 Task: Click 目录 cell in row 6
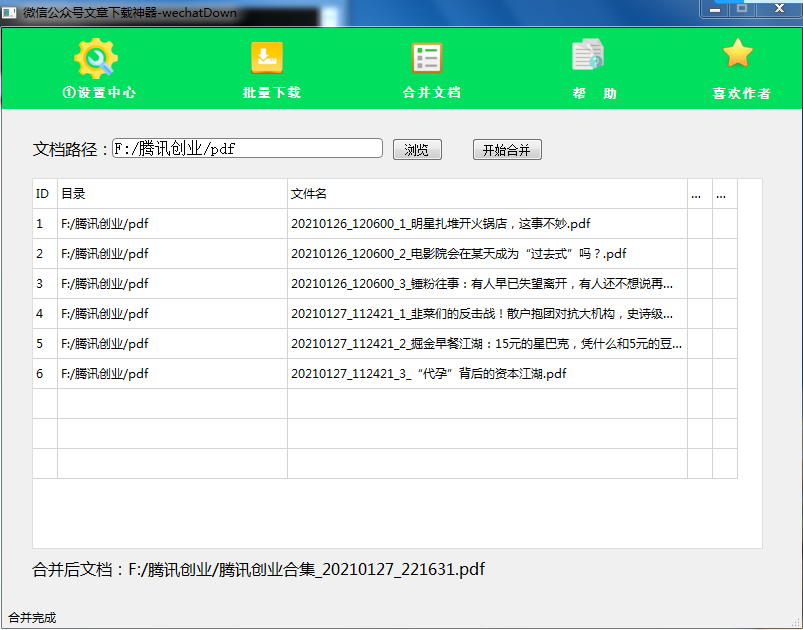pyautogui.click(x=173, y=373)
